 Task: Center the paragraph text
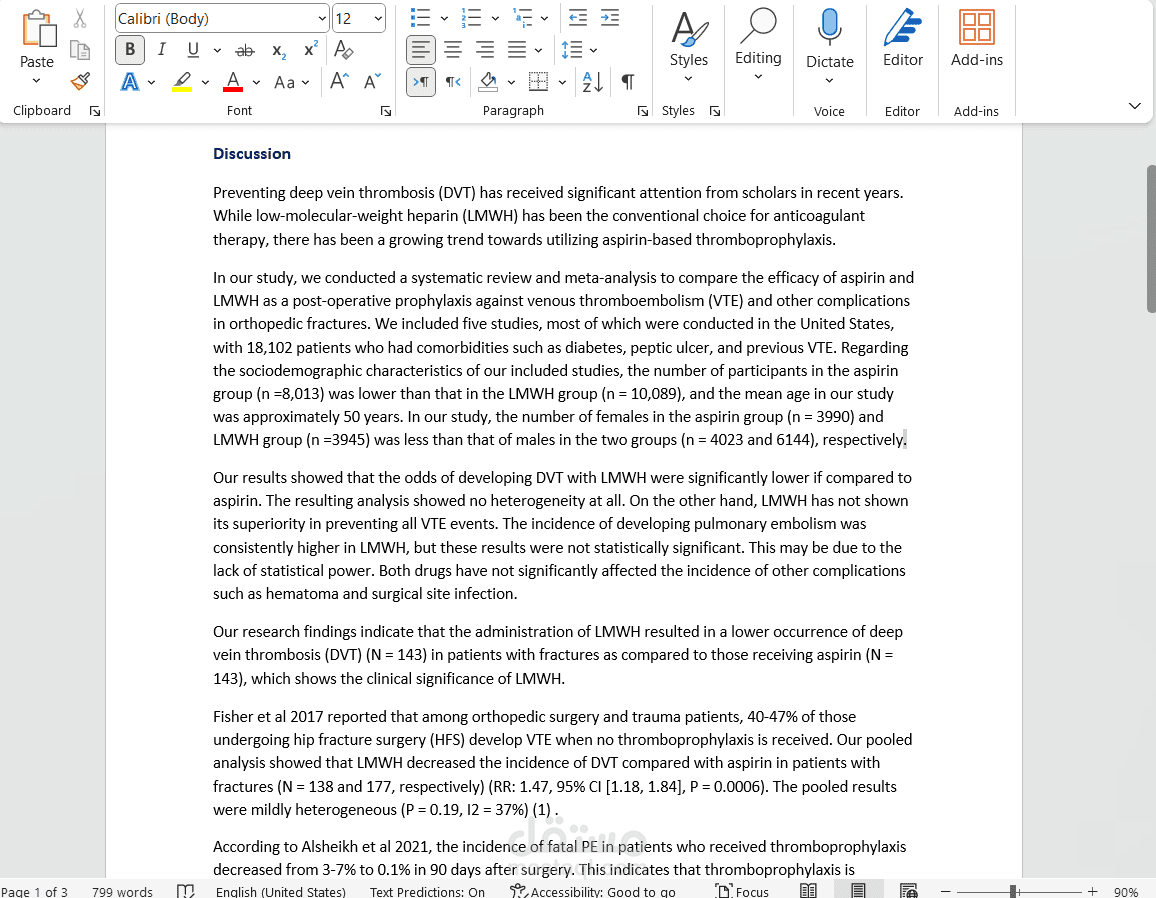click(x=453, y=50)
